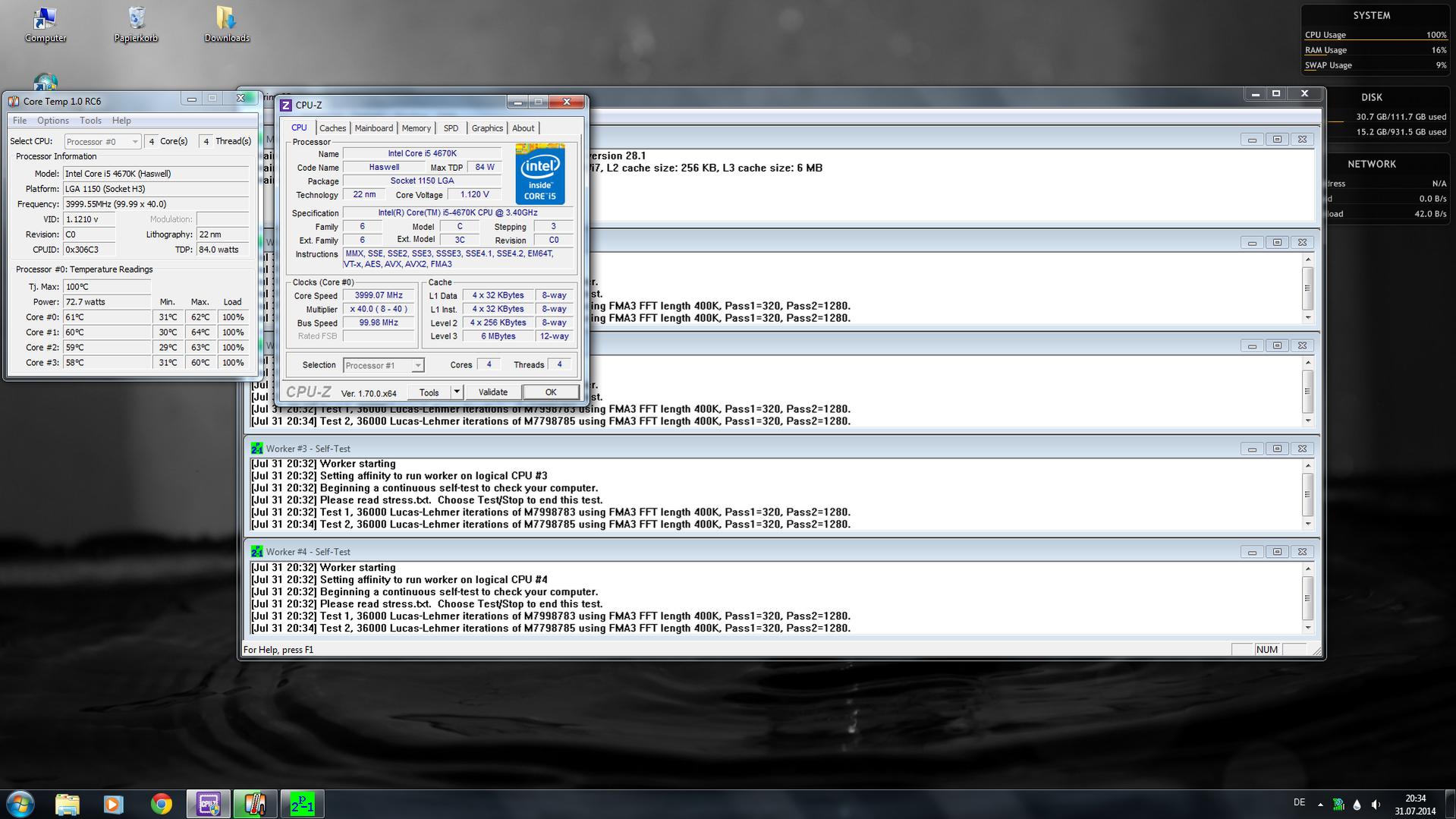Switch to Prime95 via its taskbar button

pos(302,804)
